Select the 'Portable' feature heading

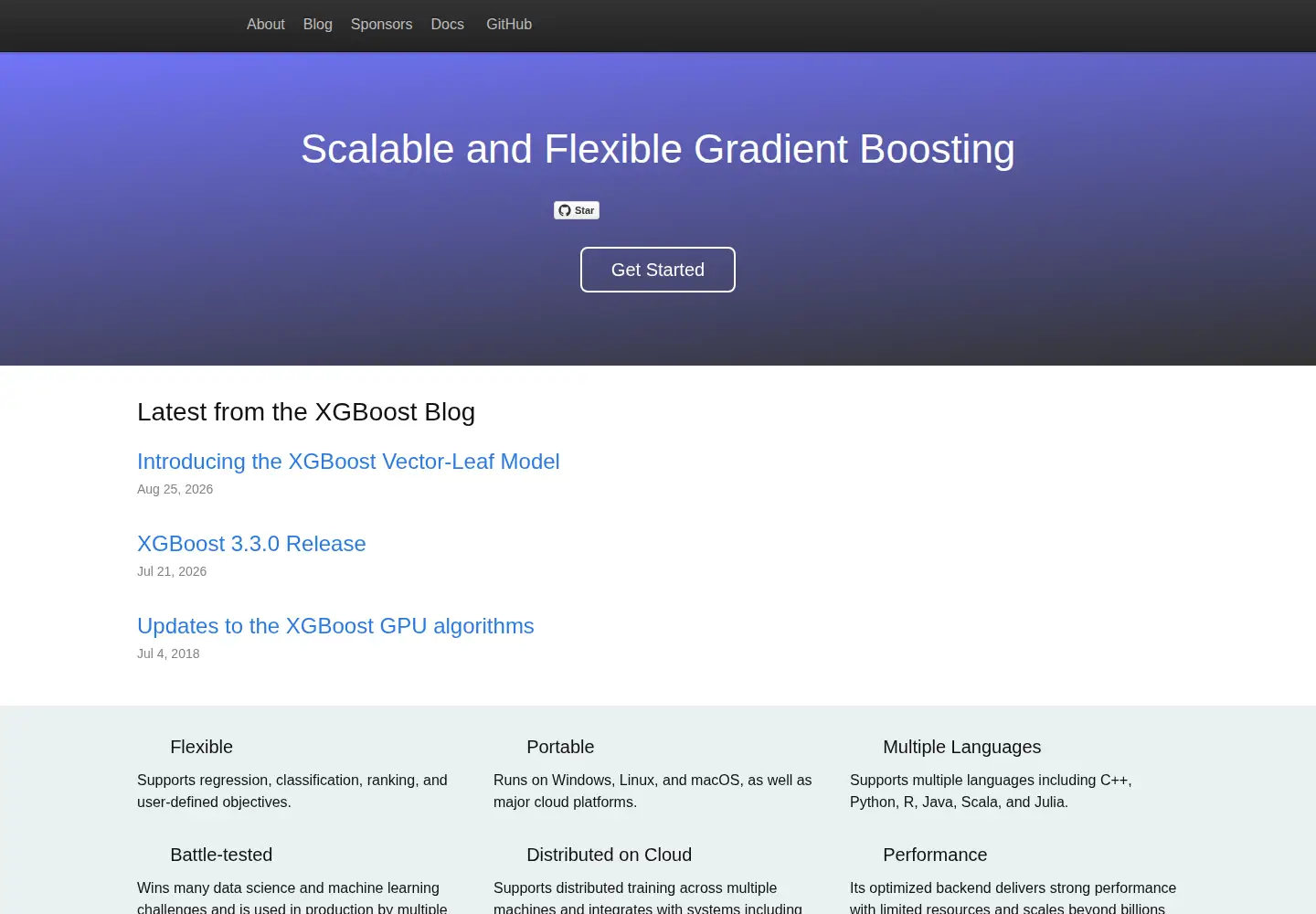coord(560,747)
